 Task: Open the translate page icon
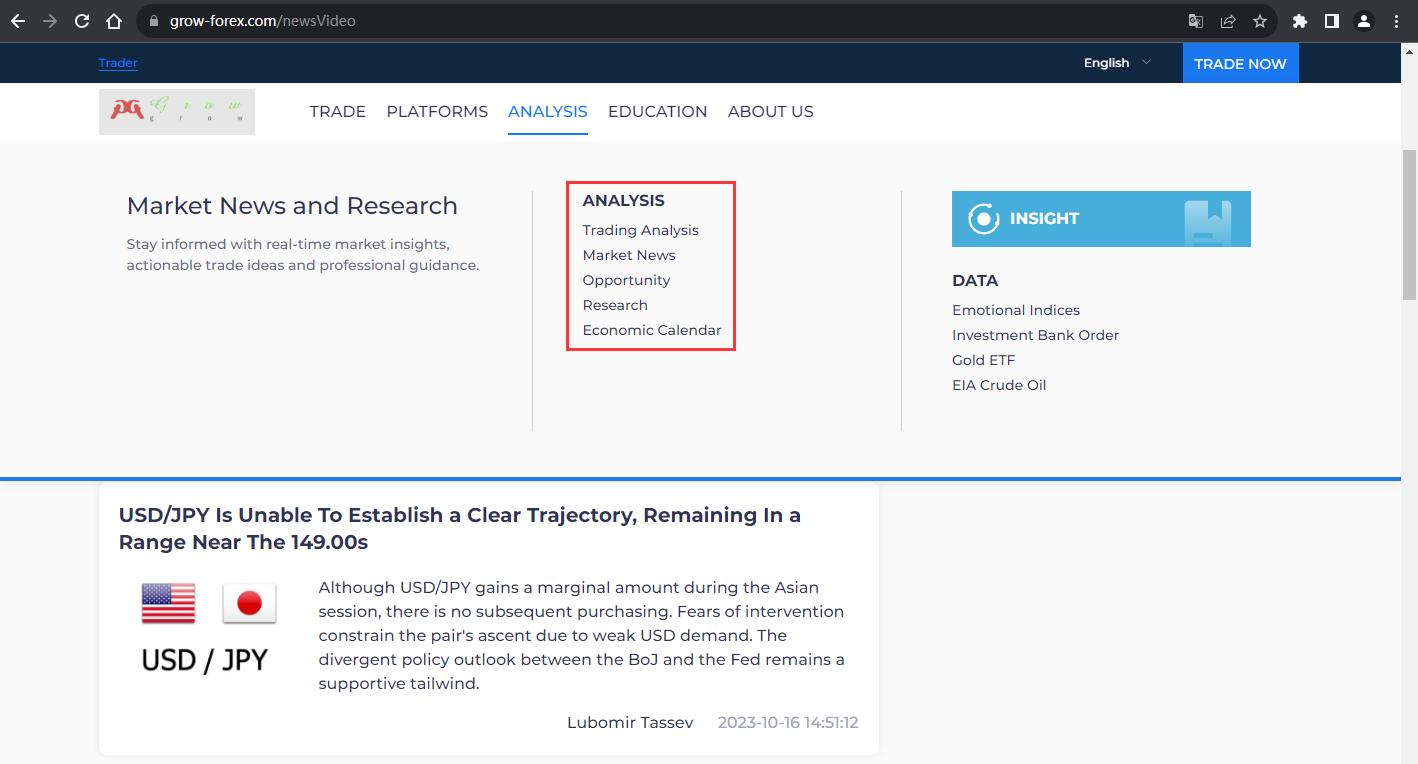pyautogui.click(x=1195, y=21)
